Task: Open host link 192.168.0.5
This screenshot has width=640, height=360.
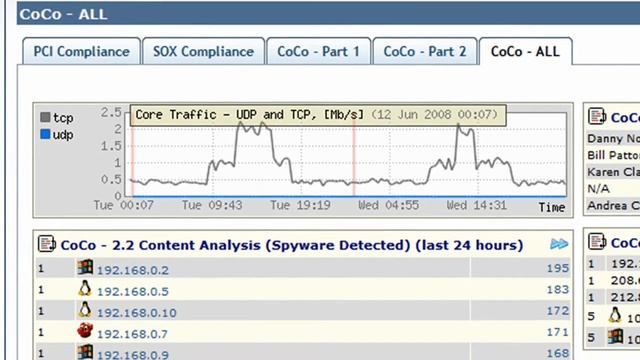Action: click(x=133, y=291)
